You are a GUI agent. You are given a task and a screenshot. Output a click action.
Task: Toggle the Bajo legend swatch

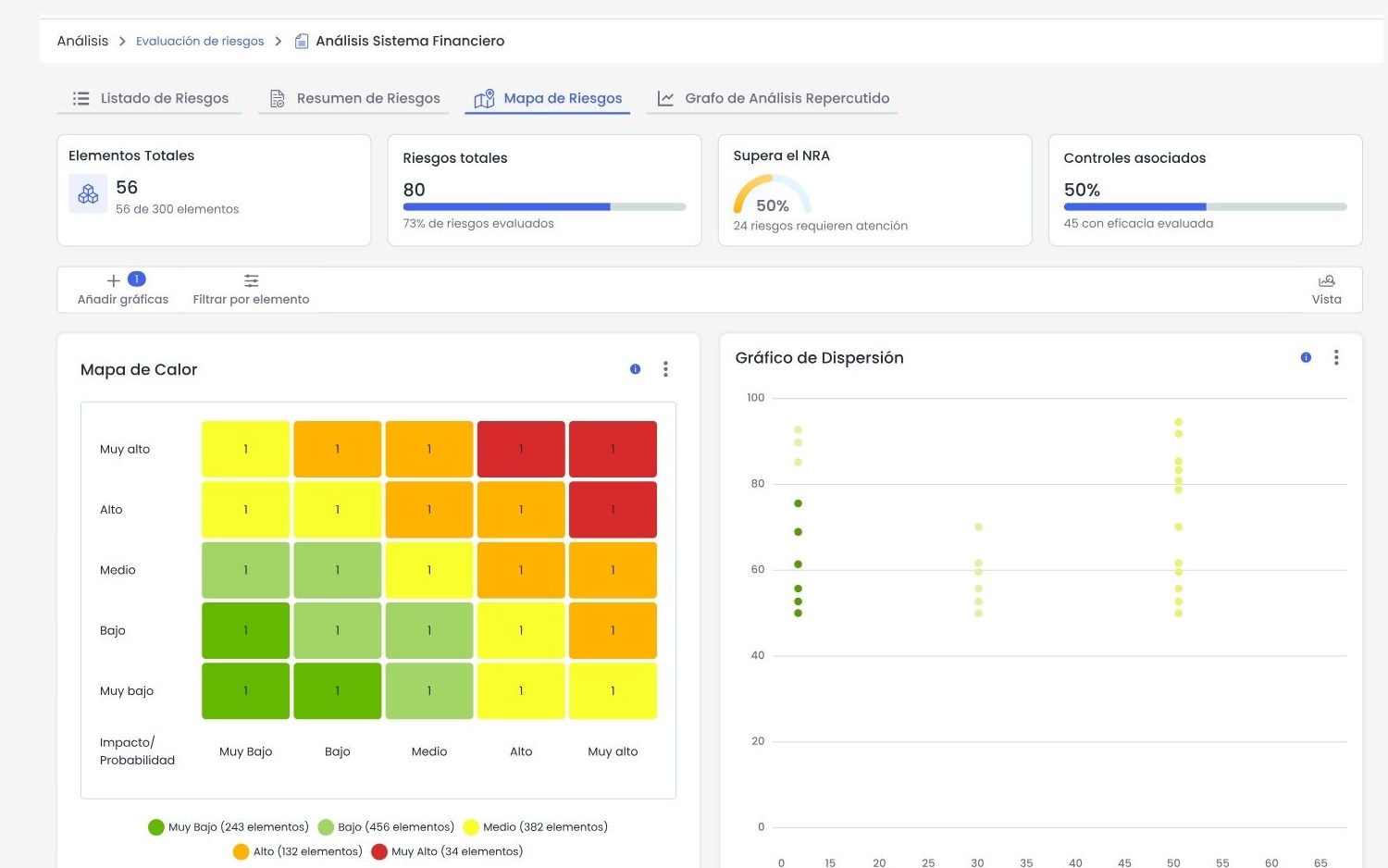[x=326, y=827]
